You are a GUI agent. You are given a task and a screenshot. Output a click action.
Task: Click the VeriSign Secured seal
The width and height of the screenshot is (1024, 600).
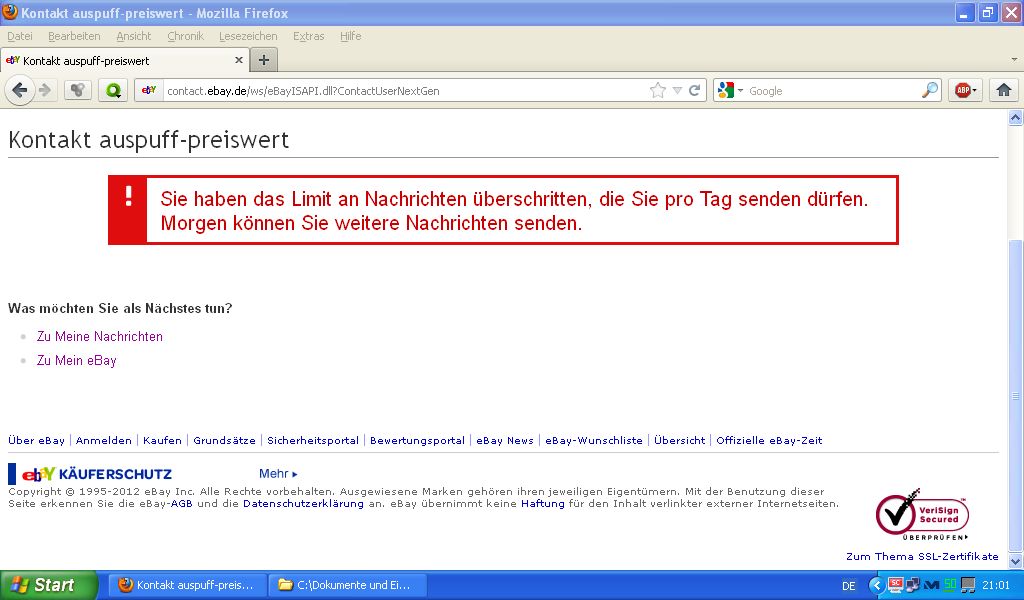(921, 514)
